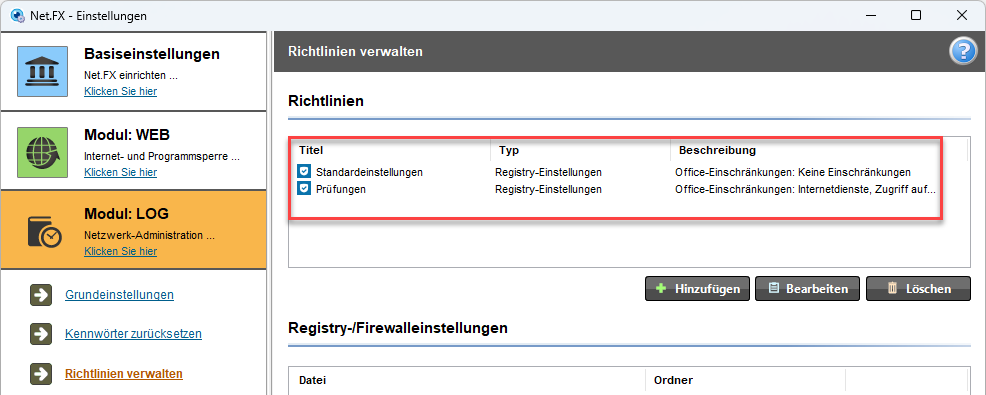Open the Grundeinstellungen link
Screen dimensions: 986x395
[x=119, y=294]
